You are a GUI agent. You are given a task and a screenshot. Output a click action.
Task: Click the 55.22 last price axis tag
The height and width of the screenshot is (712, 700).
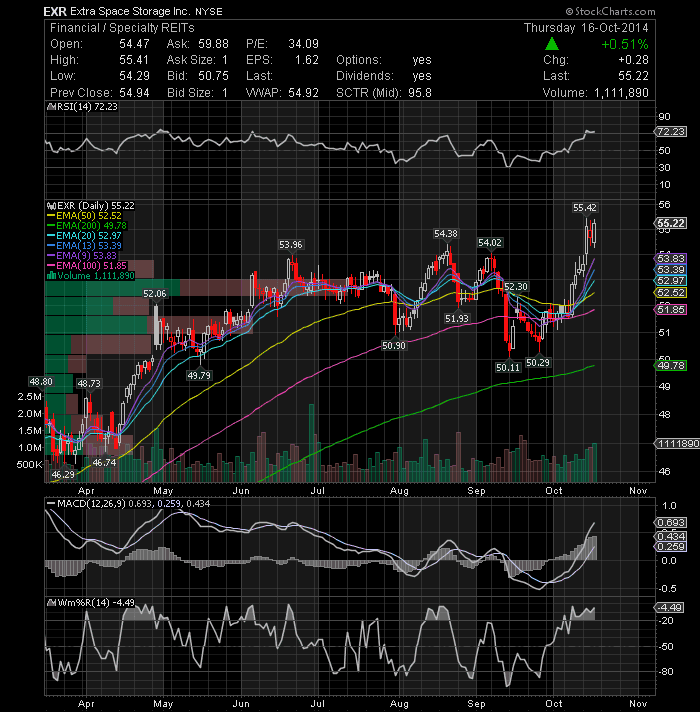[670, 223]
